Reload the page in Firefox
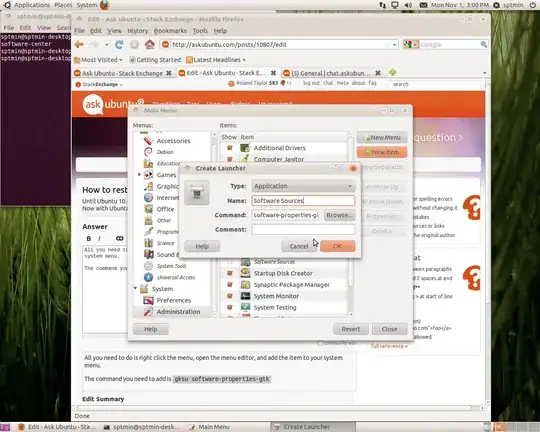540x432 pixels. click(x=119, y=44)
